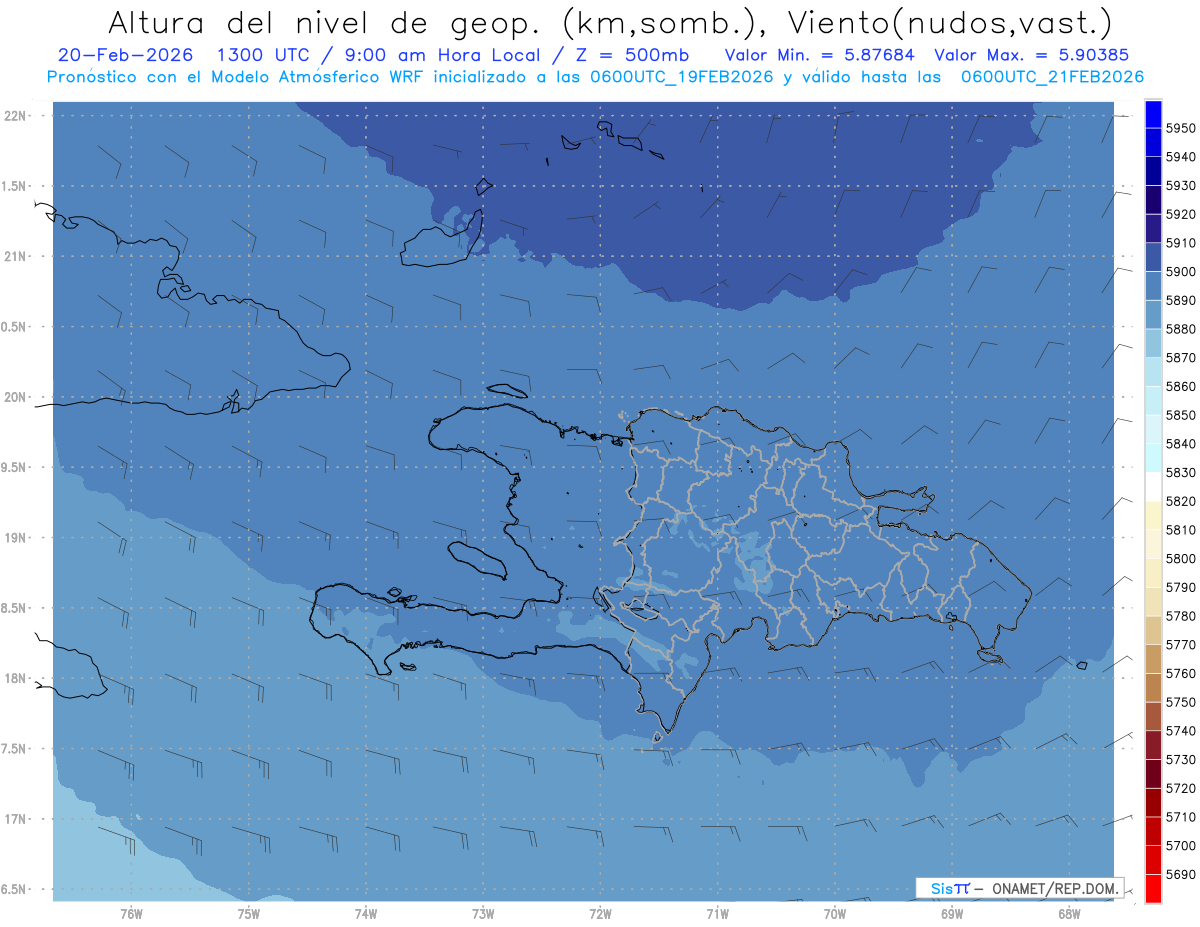Screen dimensions: 1200x927
Task: Select the '20-Feb-2026' date text
Action: [x=124, y=55]
